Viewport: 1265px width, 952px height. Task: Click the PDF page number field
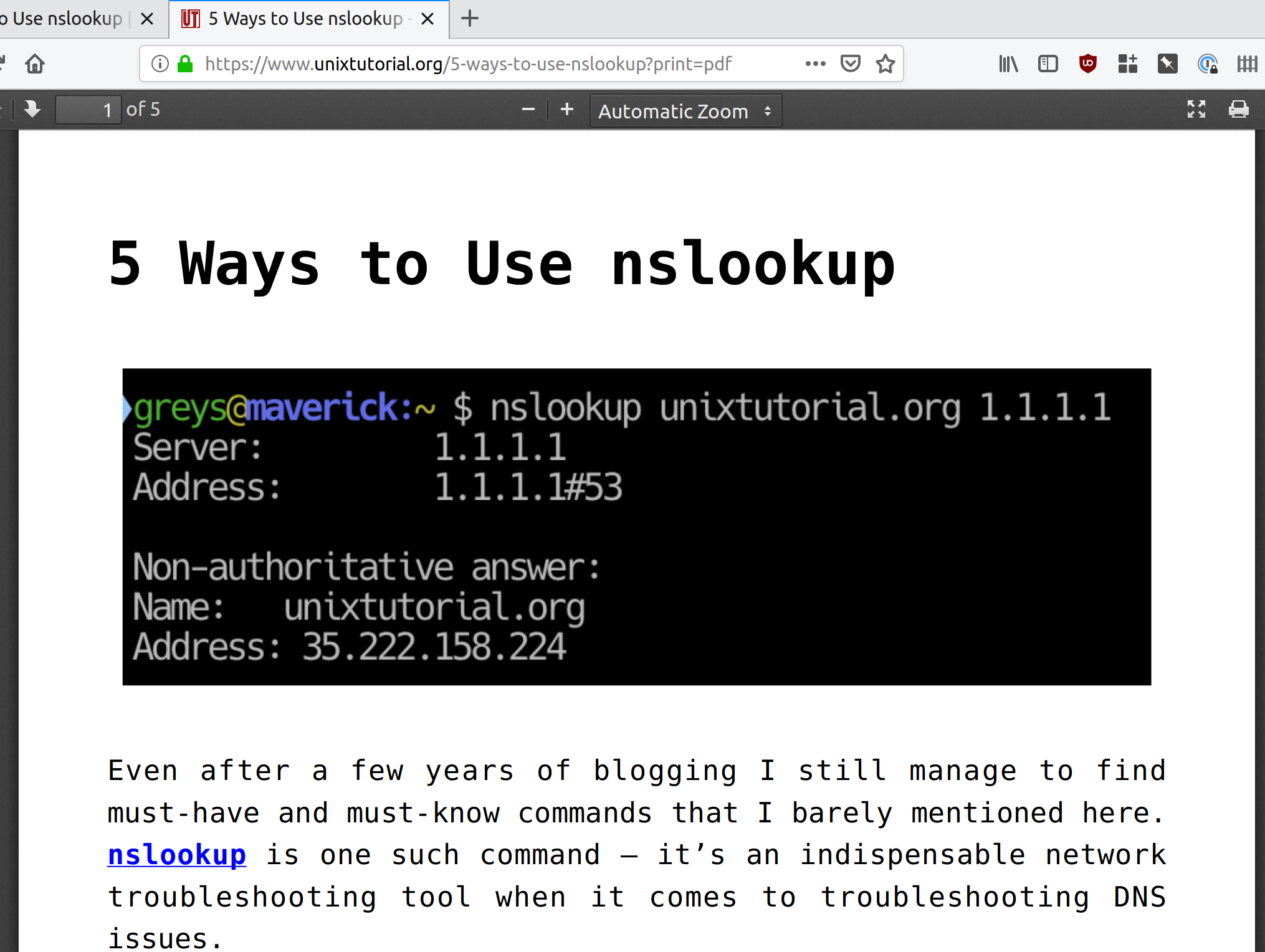pyautogui.click(x=88, y=110)
